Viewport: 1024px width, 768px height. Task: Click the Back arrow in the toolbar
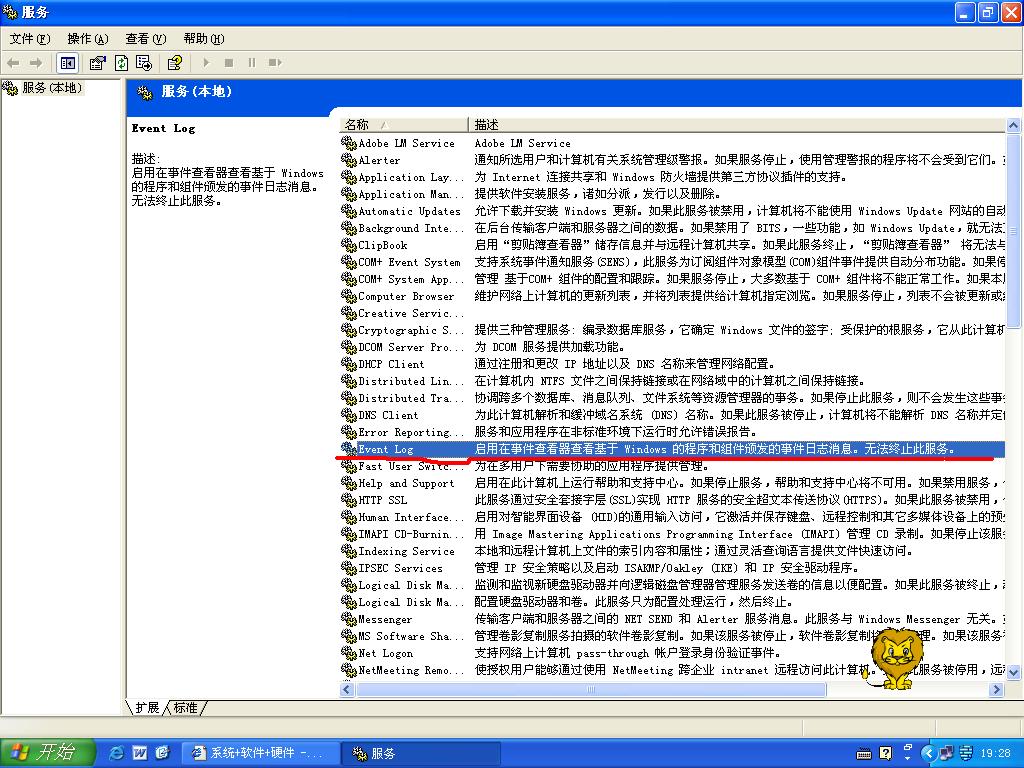click(13, 63)
